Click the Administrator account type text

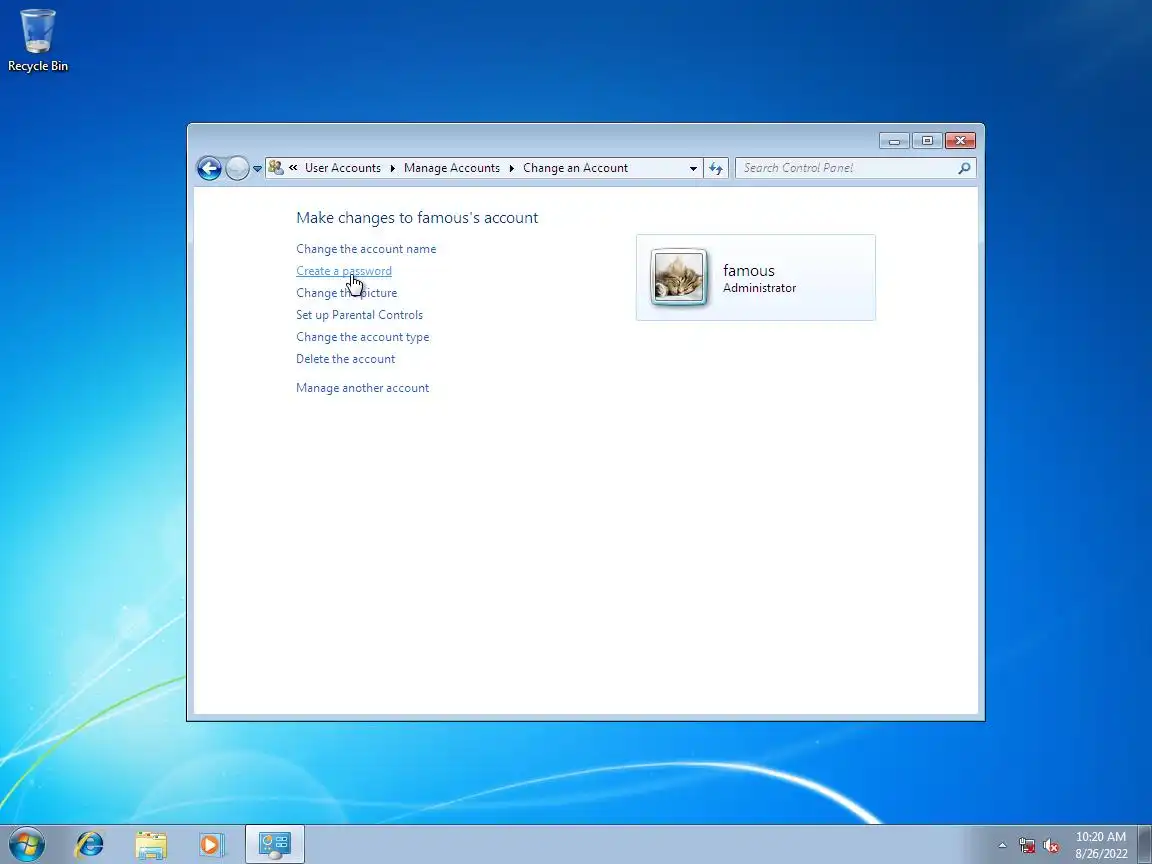tap(759, 288)
